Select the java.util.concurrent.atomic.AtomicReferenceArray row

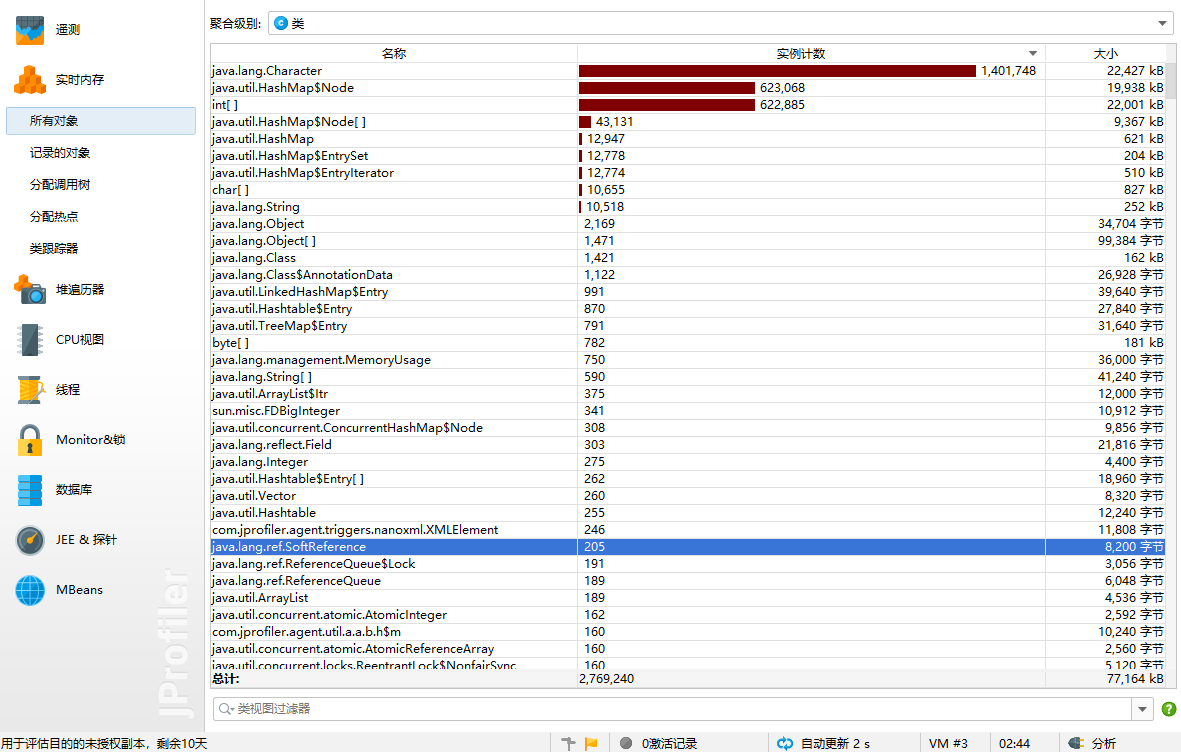tap(688, 650)
